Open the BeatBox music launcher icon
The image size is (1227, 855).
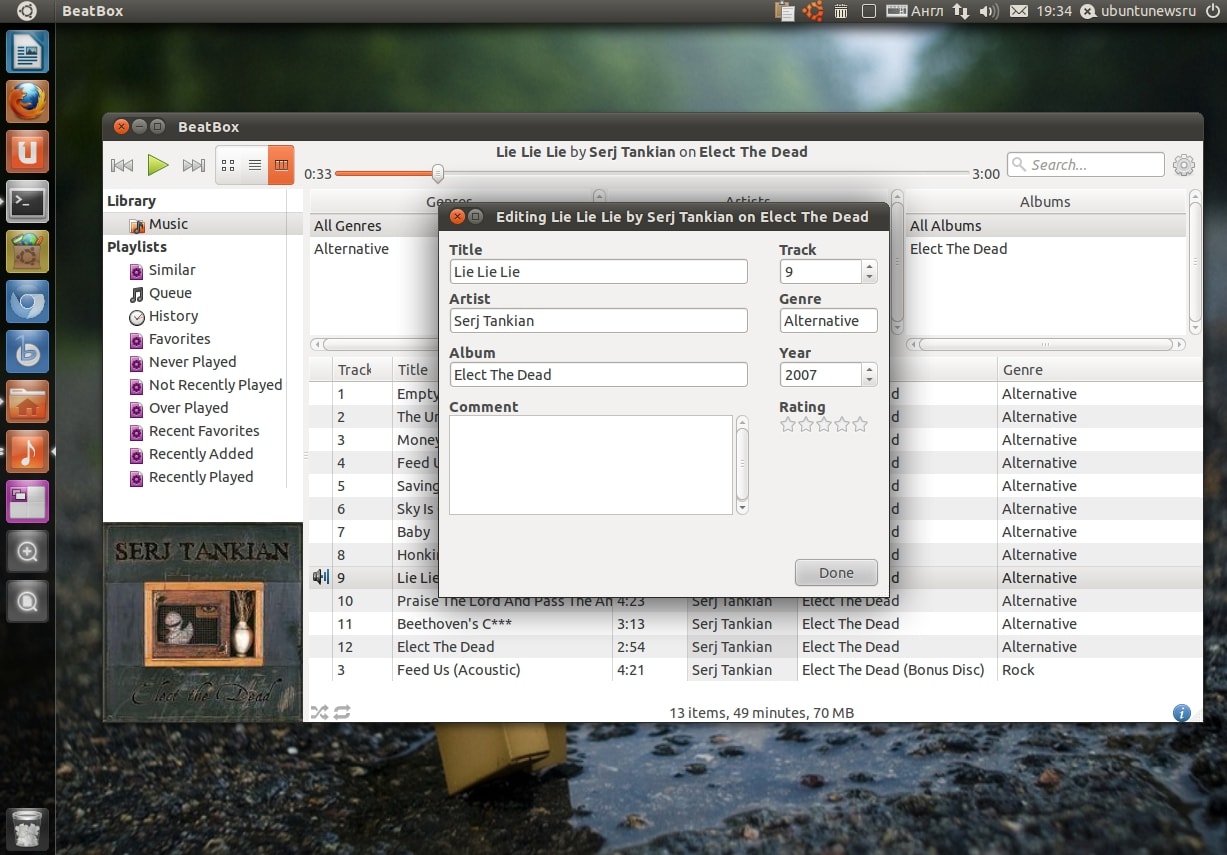point(27,451)
